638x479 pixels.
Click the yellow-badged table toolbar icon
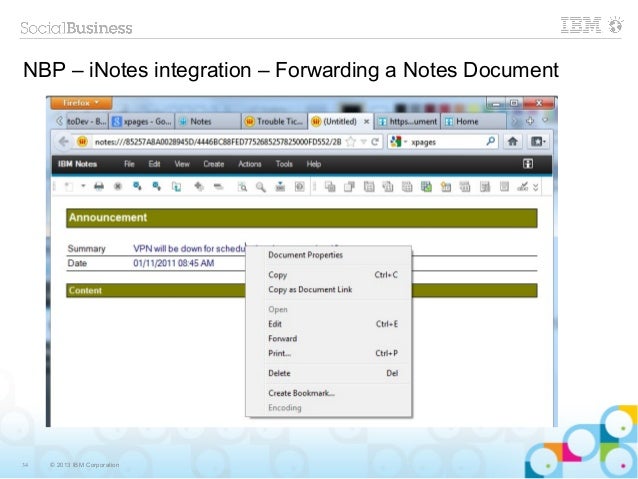446,187
